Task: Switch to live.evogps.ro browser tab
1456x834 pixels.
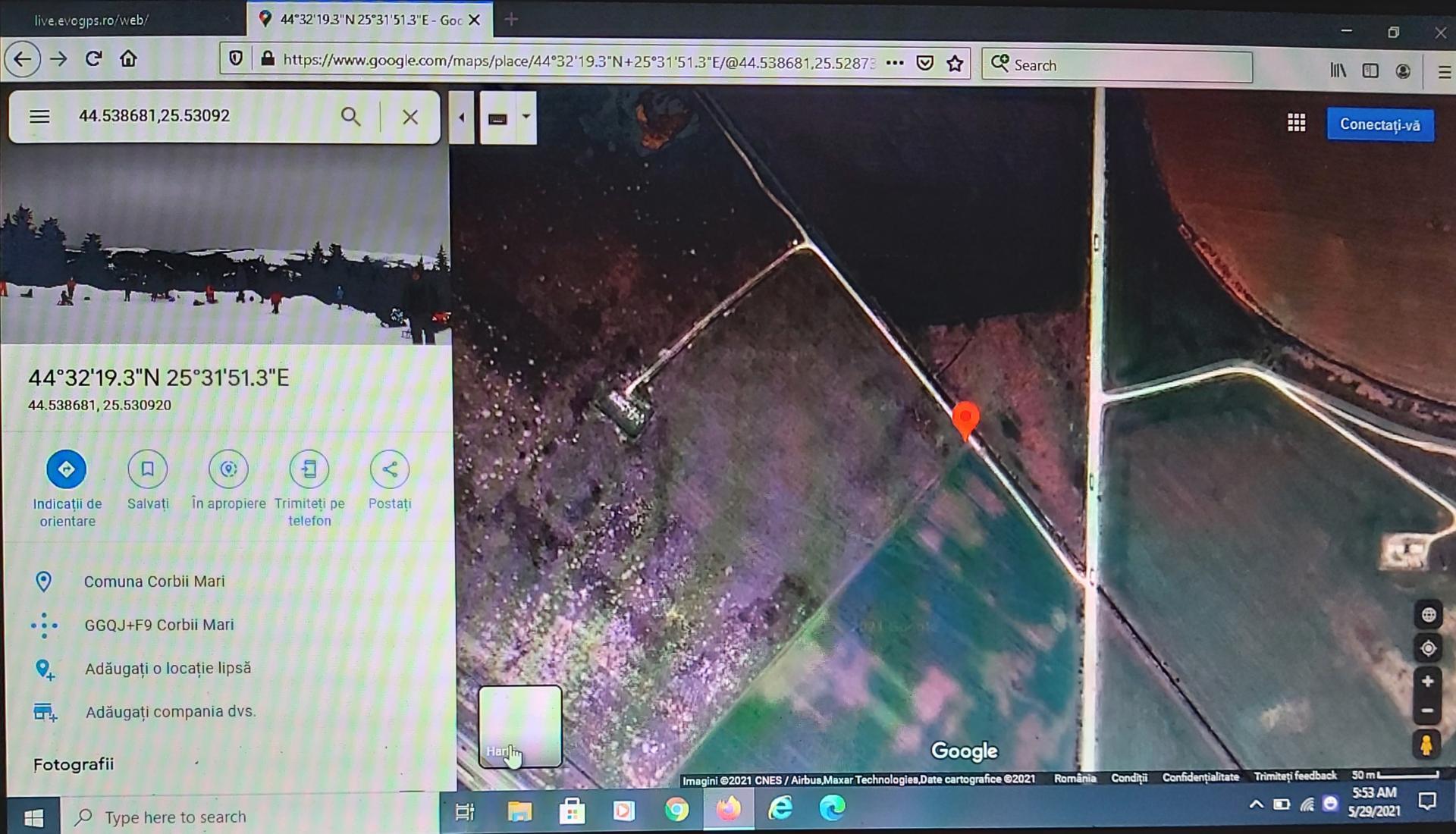Action: 93,20
